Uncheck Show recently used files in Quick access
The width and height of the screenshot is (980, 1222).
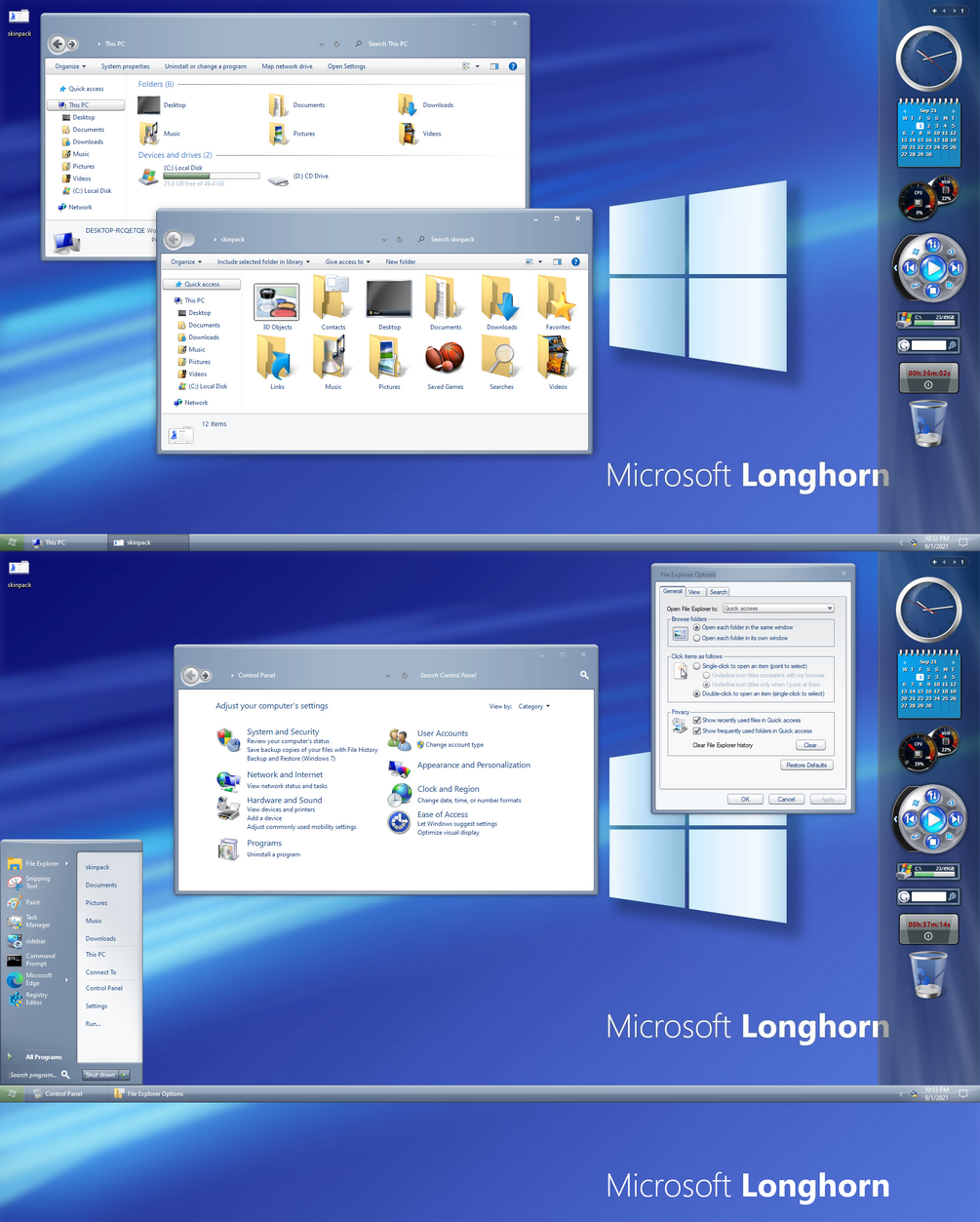coord(746,720)
